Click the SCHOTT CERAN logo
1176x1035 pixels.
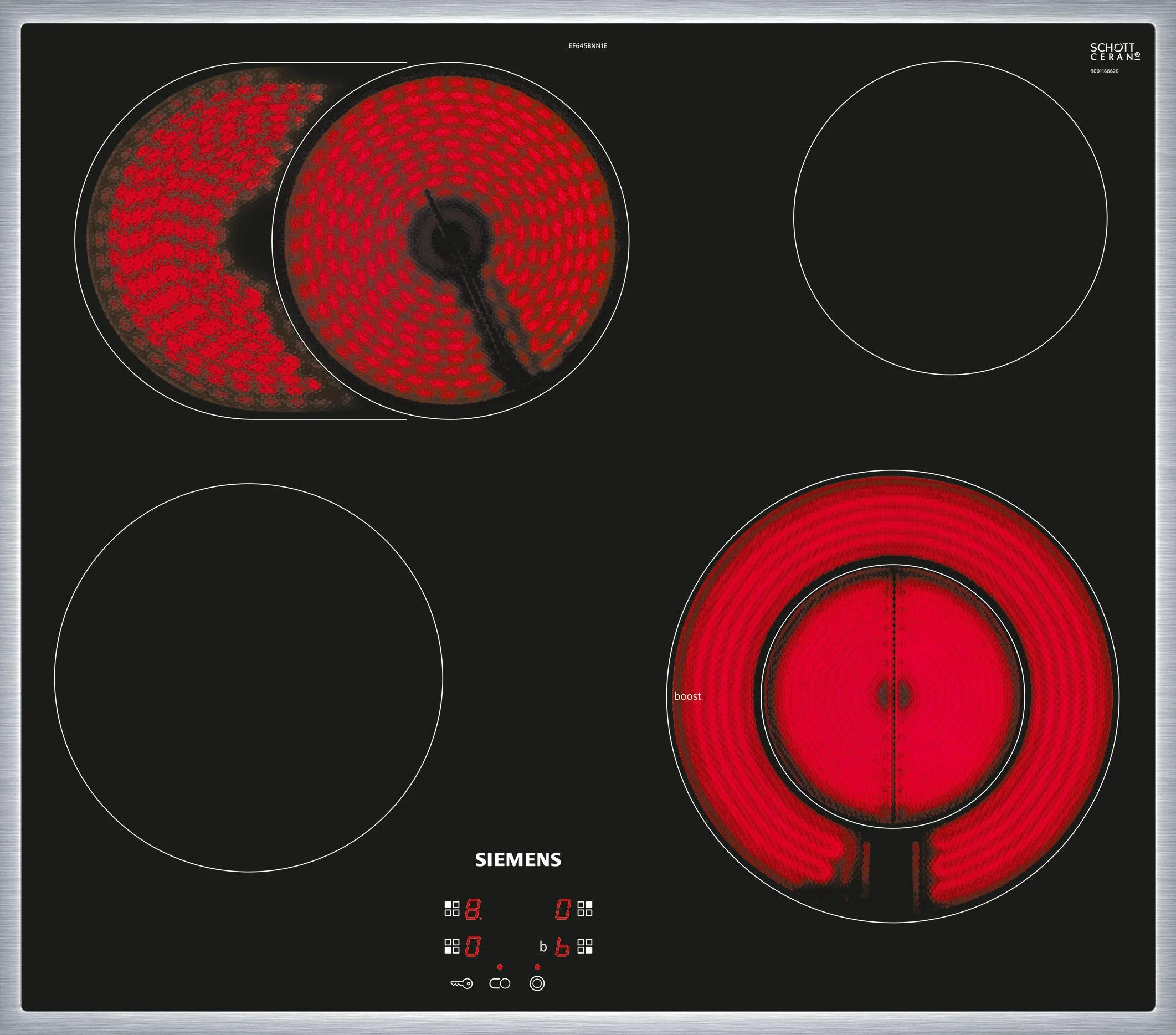[1115, 52]
